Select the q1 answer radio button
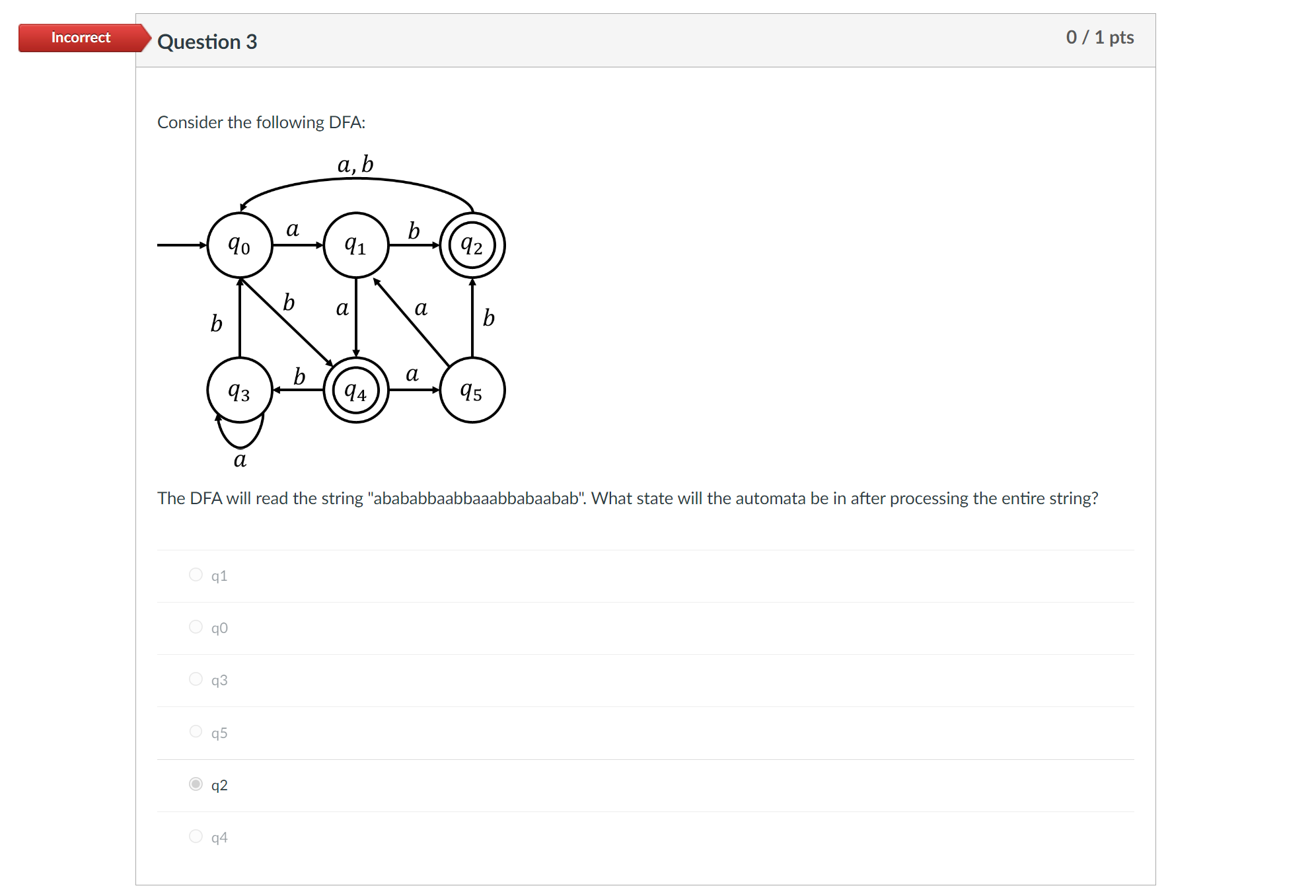The width and height of the screenshot is (1316, 896). 196,575
